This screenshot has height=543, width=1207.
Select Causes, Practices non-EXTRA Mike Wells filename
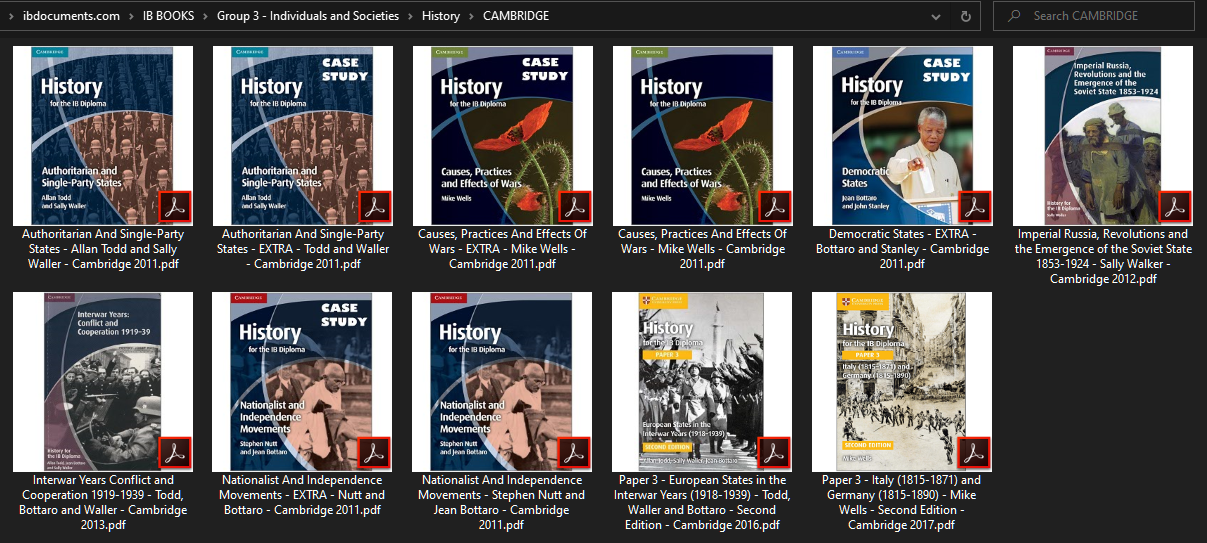pyautogui.click(x=702, y=249)
